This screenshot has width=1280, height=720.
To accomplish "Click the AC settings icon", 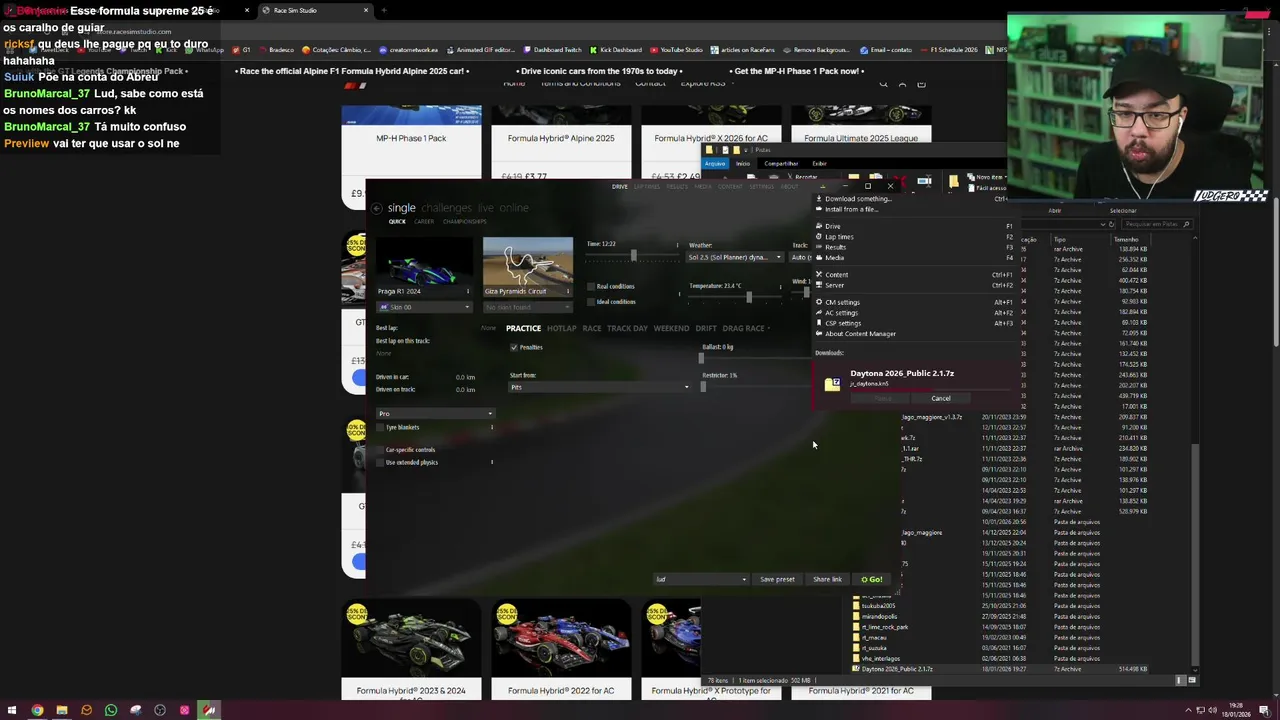I will [819, 313].
